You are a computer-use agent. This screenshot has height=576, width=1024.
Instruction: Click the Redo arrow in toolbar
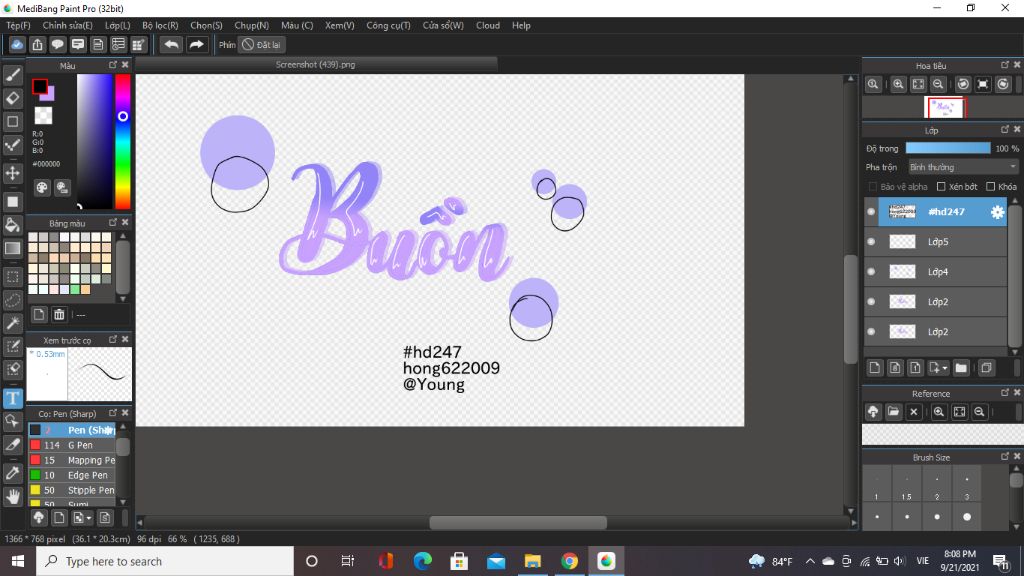196,44
